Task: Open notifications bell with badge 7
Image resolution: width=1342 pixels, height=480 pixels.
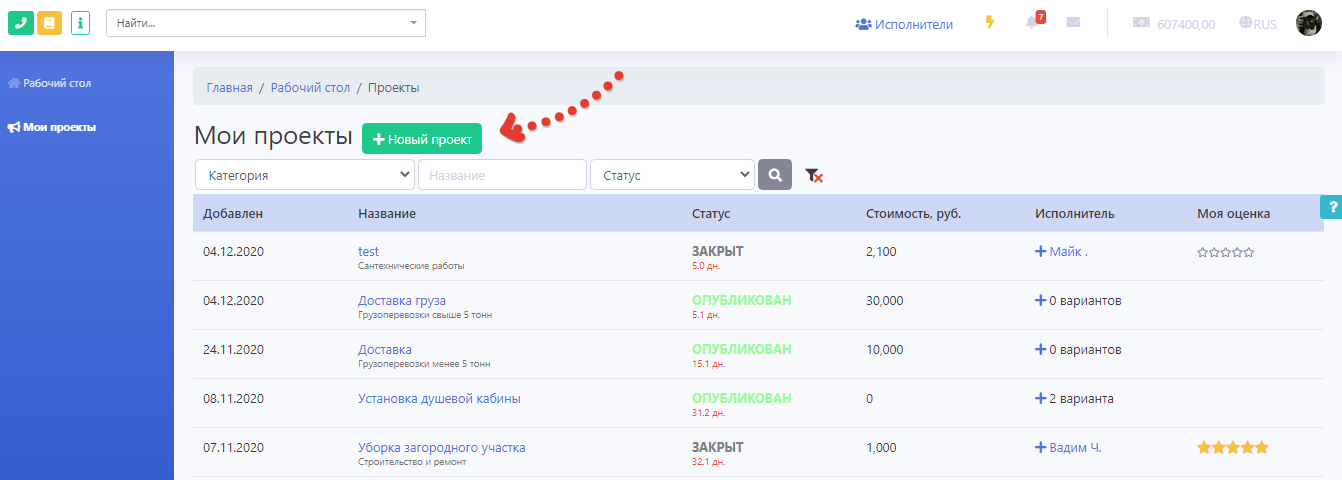Action: [1033, 23]
